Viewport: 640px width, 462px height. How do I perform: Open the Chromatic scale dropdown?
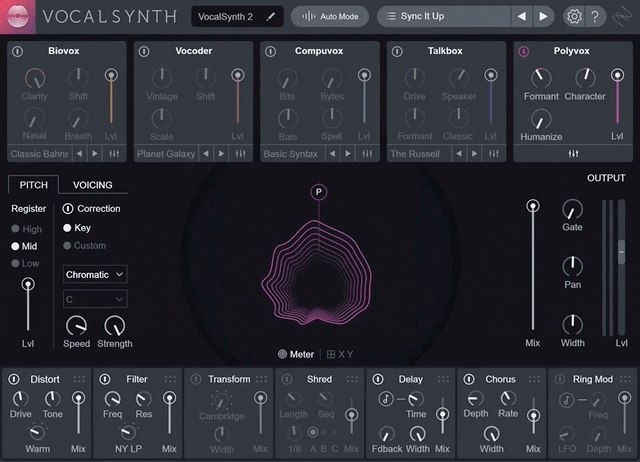pyautogui.click(x=95, y=274)
